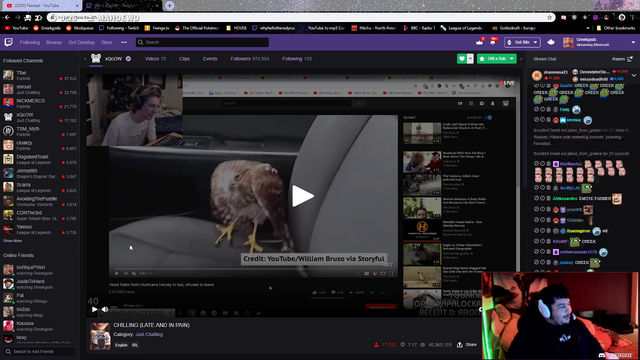Go back with browser back arrow

pyautogui.click(x=7, y=18)
